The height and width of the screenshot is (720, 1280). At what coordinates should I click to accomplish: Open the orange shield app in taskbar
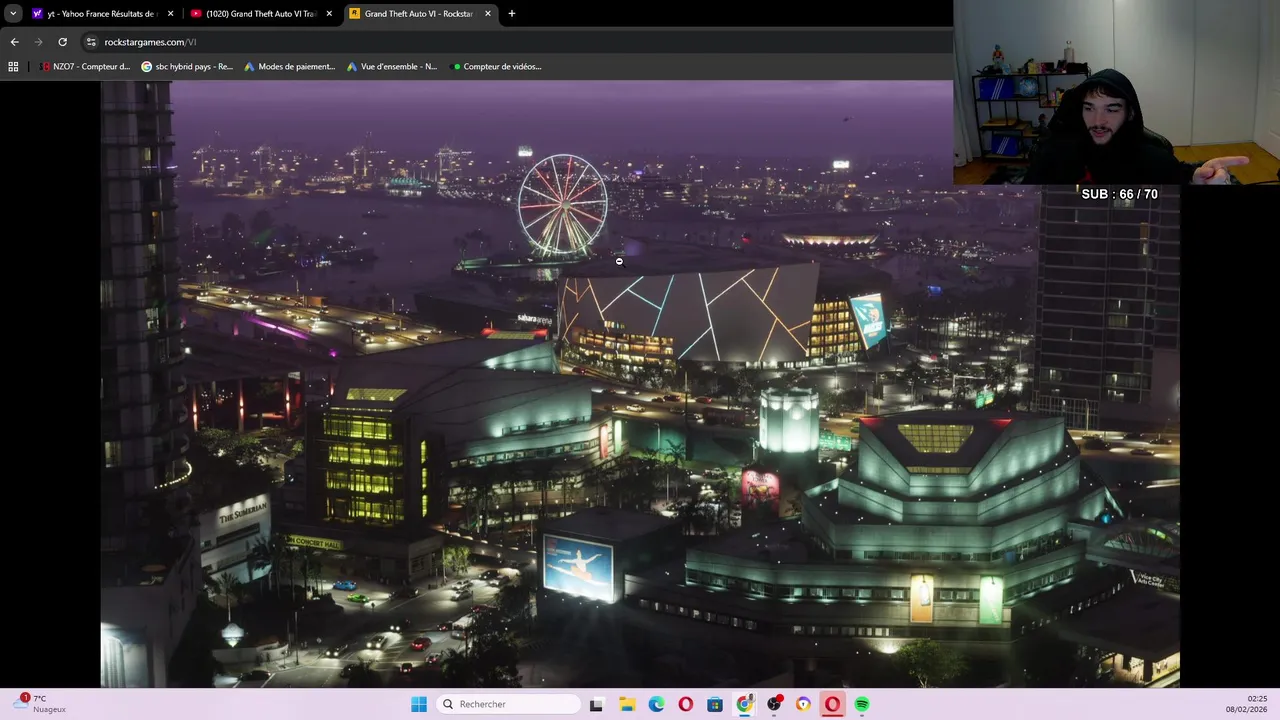coord(803,704)
